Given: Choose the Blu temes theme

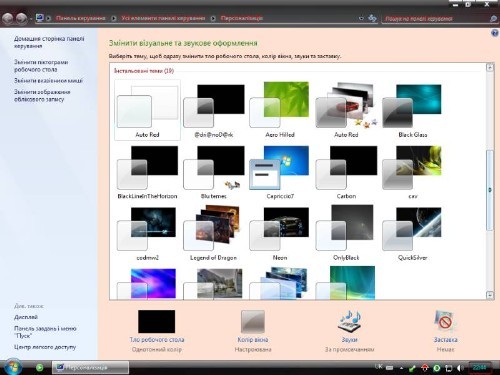Looking at the screenshot, I should coord(214,172).
